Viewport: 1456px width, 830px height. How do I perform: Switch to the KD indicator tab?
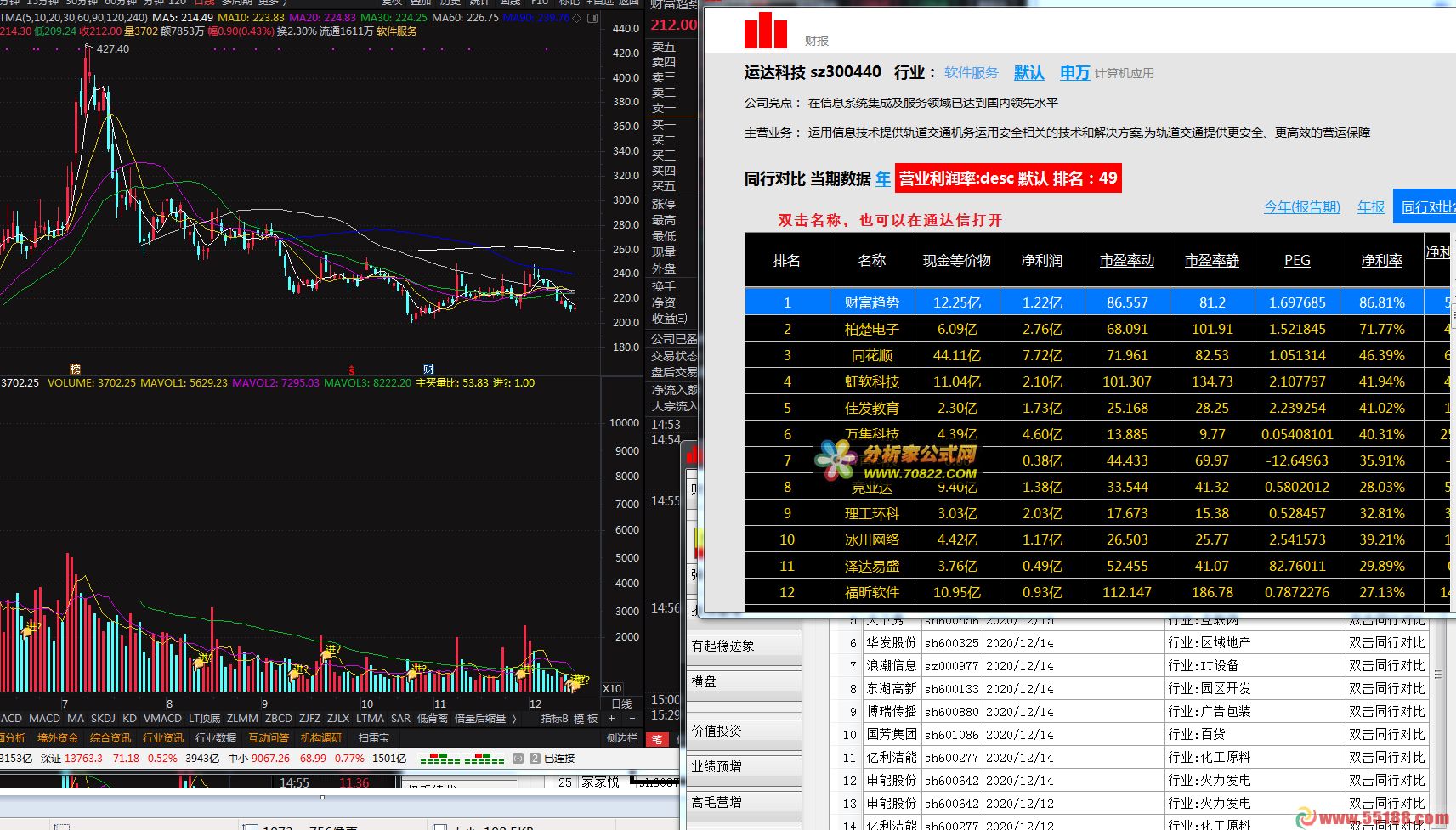(x=129, y=719)
